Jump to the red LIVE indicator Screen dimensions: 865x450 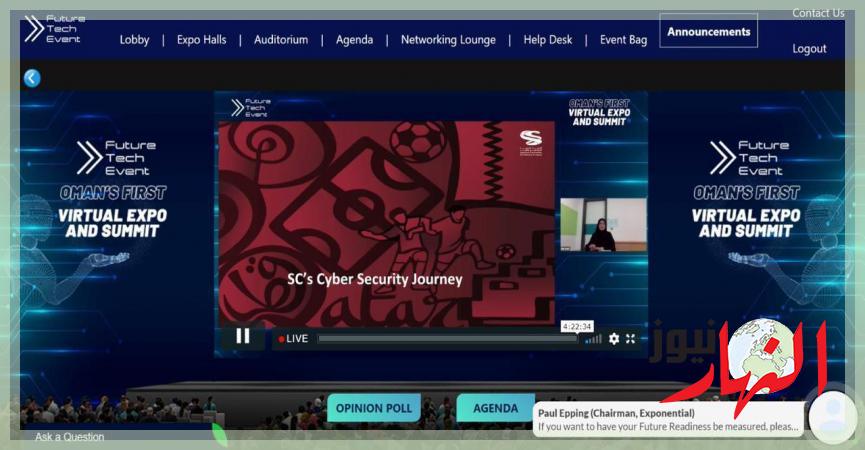293,339
